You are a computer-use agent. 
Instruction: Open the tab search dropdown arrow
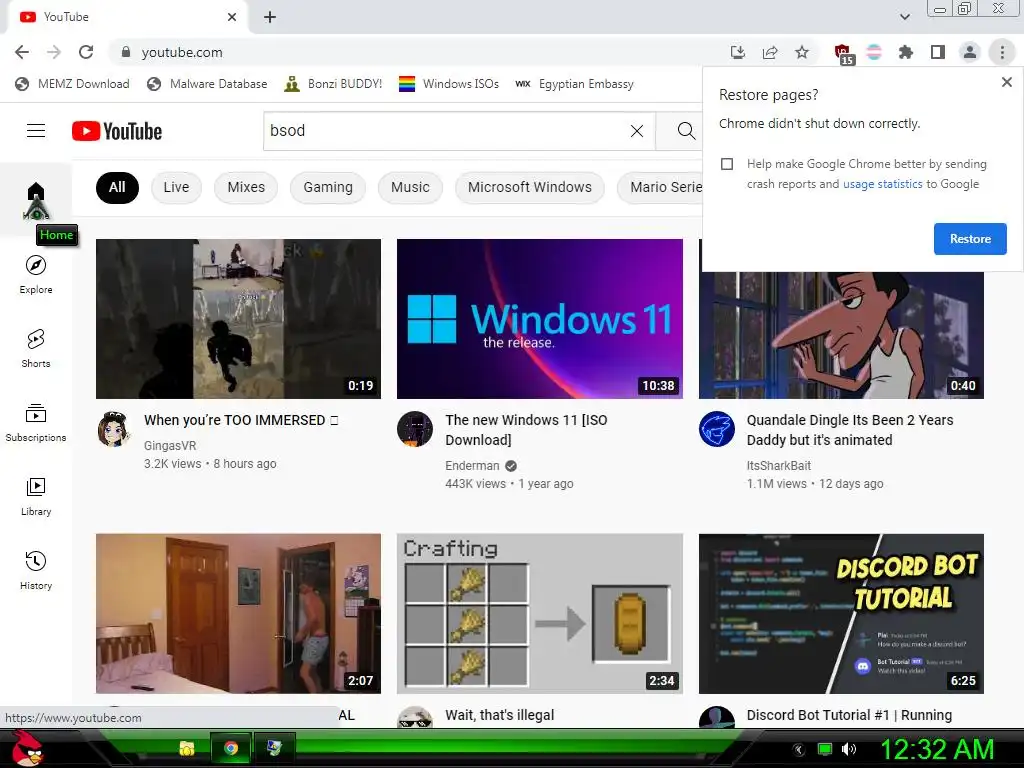pos(904,17)
